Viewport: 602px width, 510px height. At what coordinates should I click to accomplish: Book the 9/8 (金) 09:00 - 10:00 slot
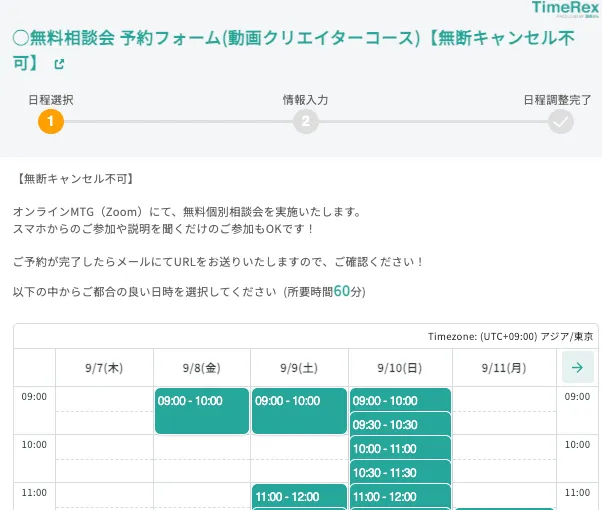[x=202, y=410]
